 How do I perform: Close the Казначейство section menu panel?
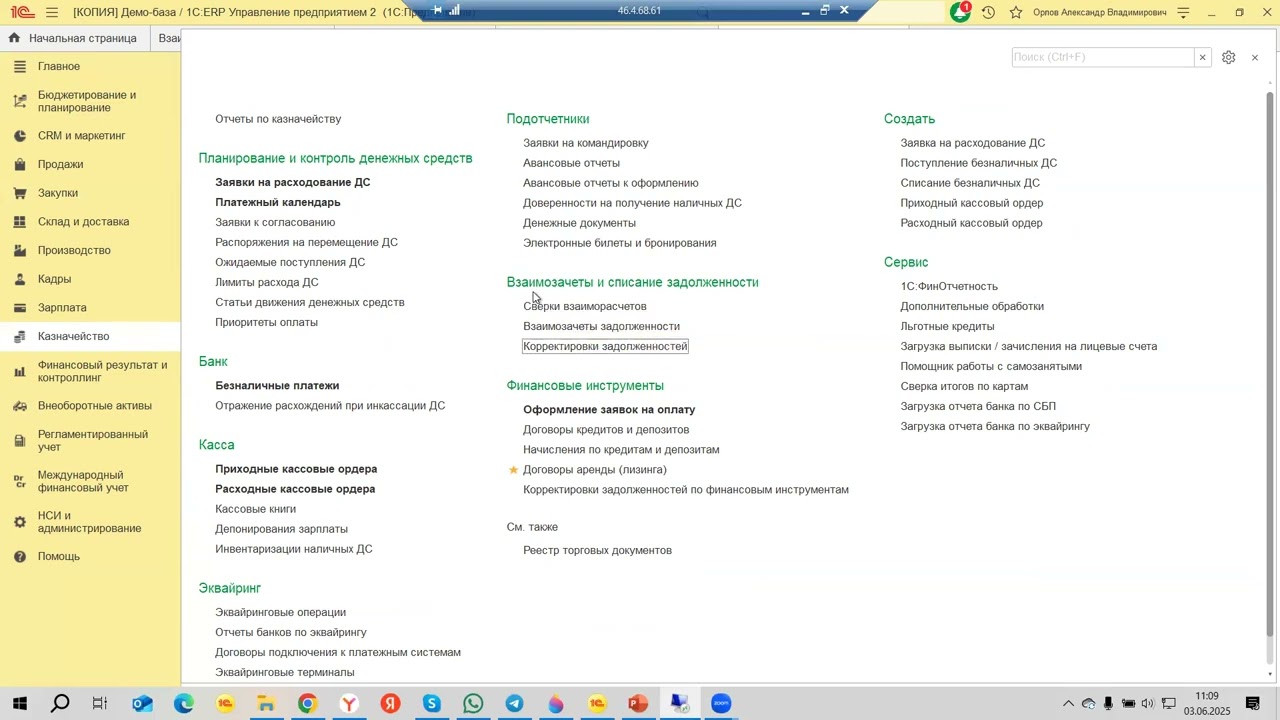point(1255,58)
